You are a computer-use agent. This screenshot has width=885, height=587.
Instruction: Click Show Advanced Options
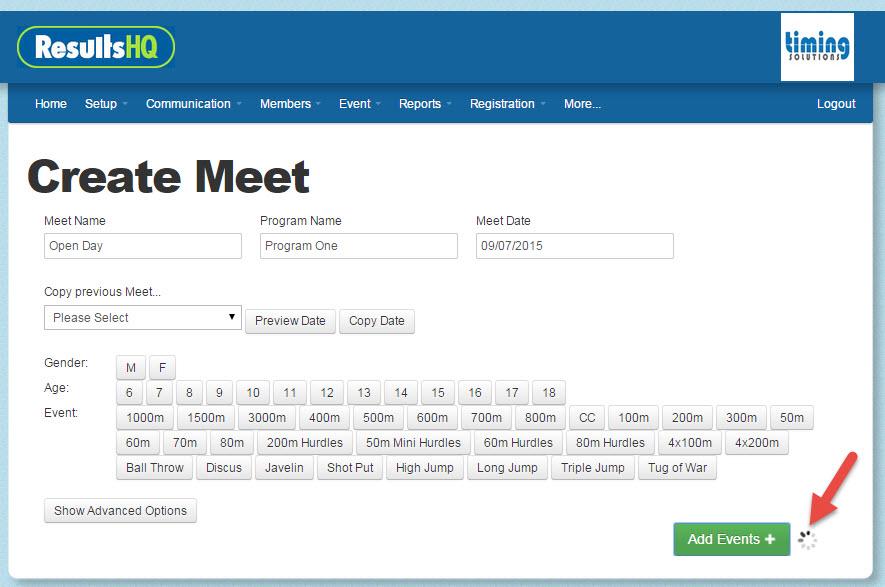pyautogui.click(x=120, y=510)
